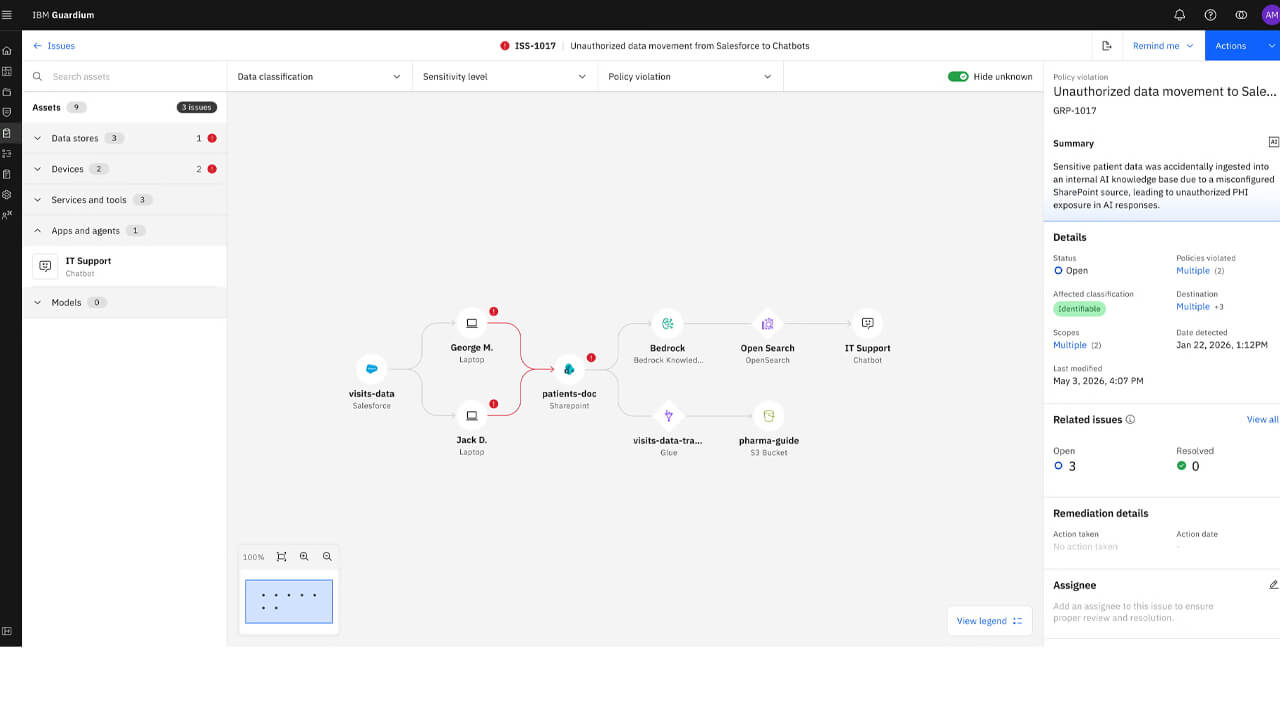The height and width of the screenshot is (720, 1280).
Task: Open the Remind me dropdown
Action: coord(1162,46)
